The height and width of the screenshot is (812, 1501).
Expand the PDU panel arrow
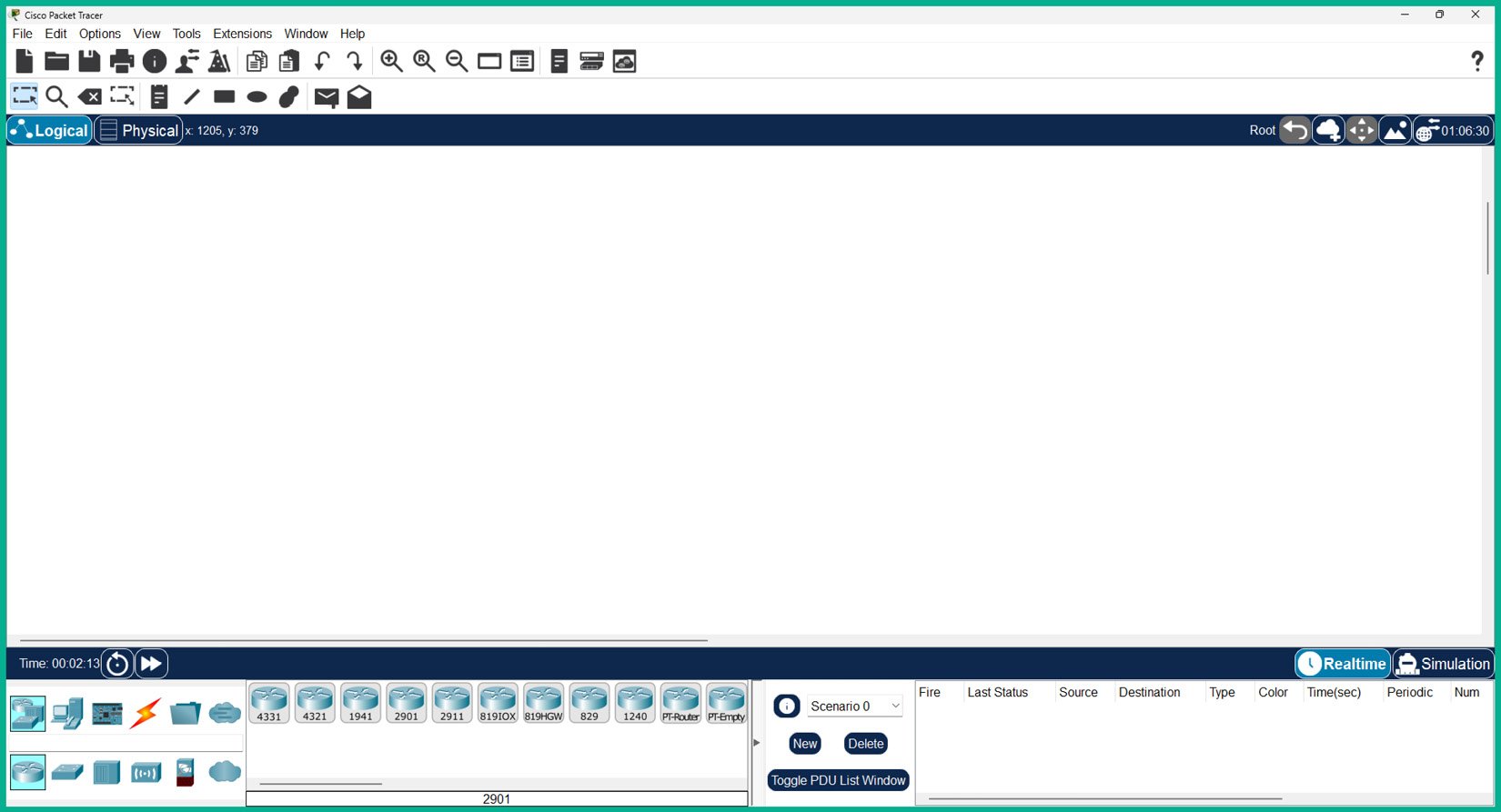[756, 743]
